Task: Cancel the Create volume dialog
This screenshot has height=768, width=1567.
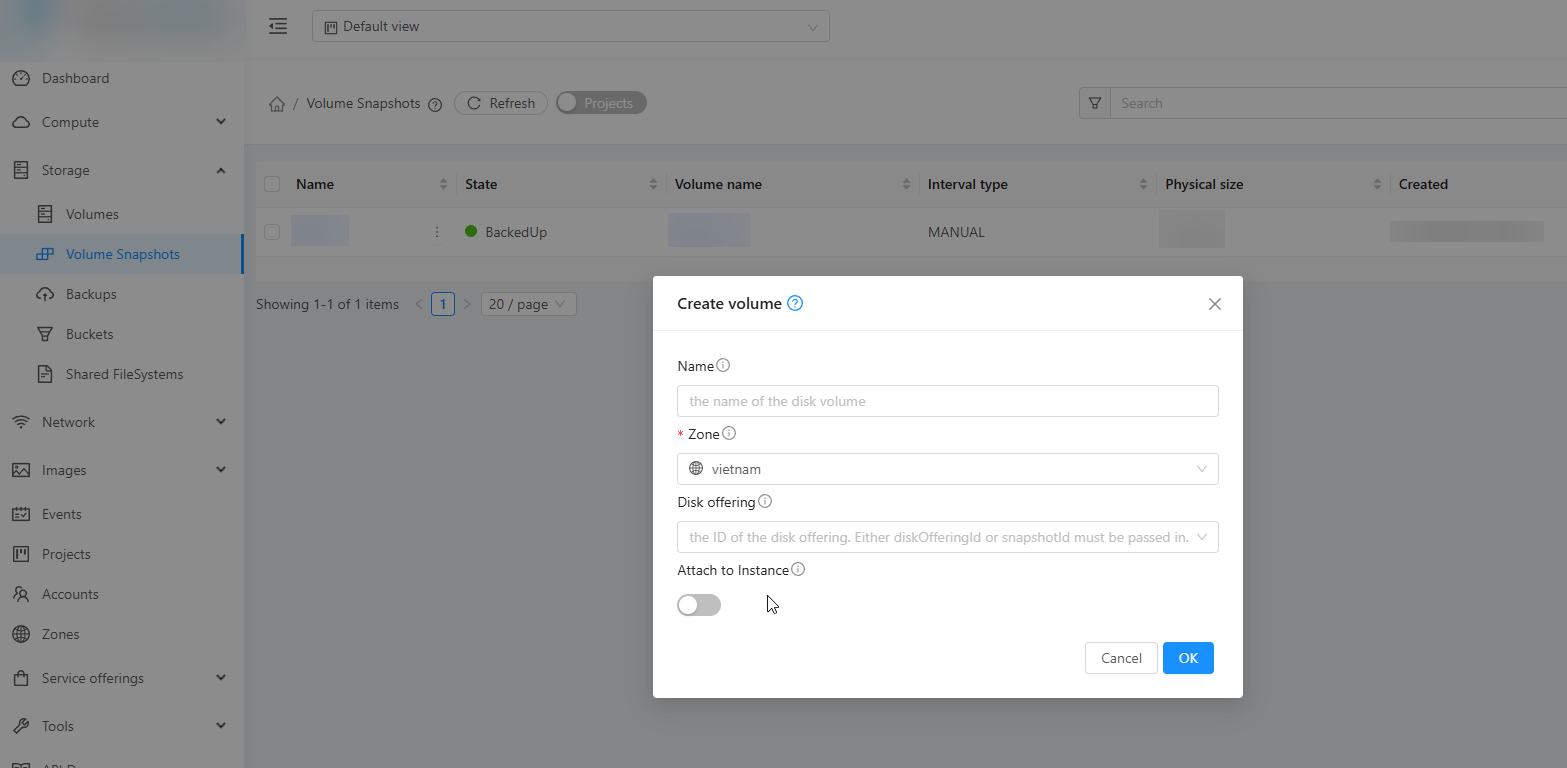Action: point(1121,658)
